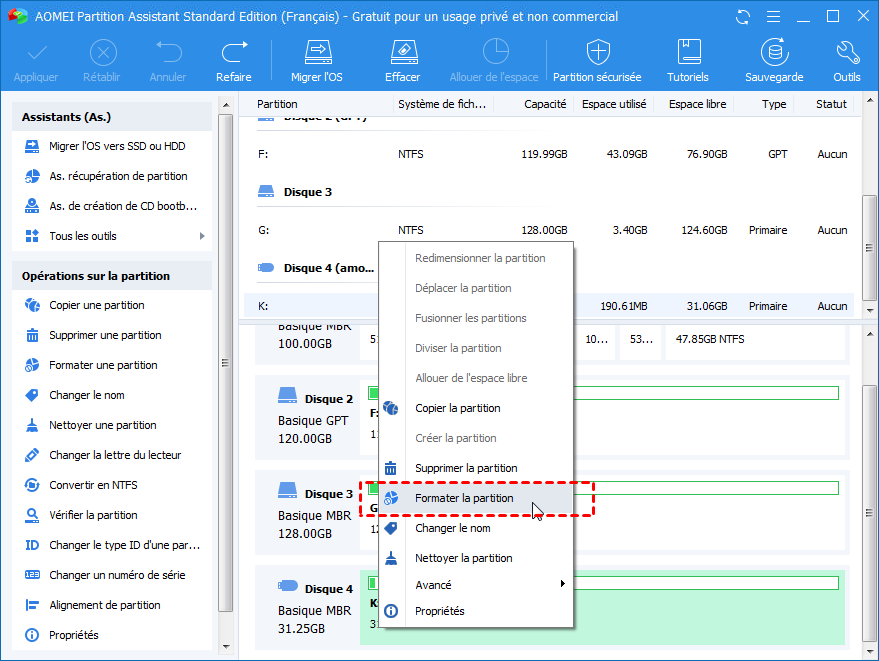The height and width of the screenshot is (661, 879).
Task: Click Changer la lettre du lecteur
Action: pyautogui.click(x=115, y=455)
